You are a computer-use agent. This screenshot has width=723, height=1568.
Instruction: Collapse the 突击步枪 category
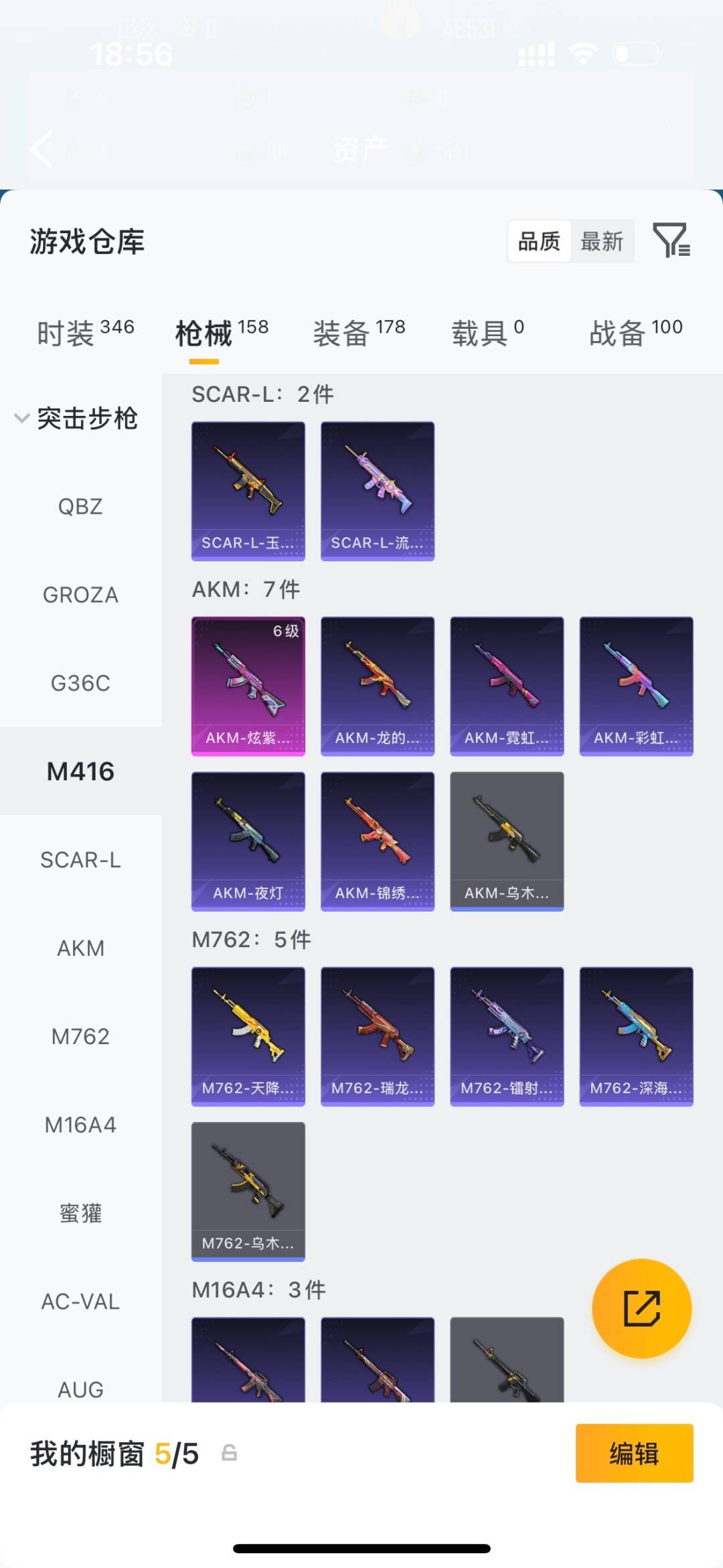tap(76, 418)
